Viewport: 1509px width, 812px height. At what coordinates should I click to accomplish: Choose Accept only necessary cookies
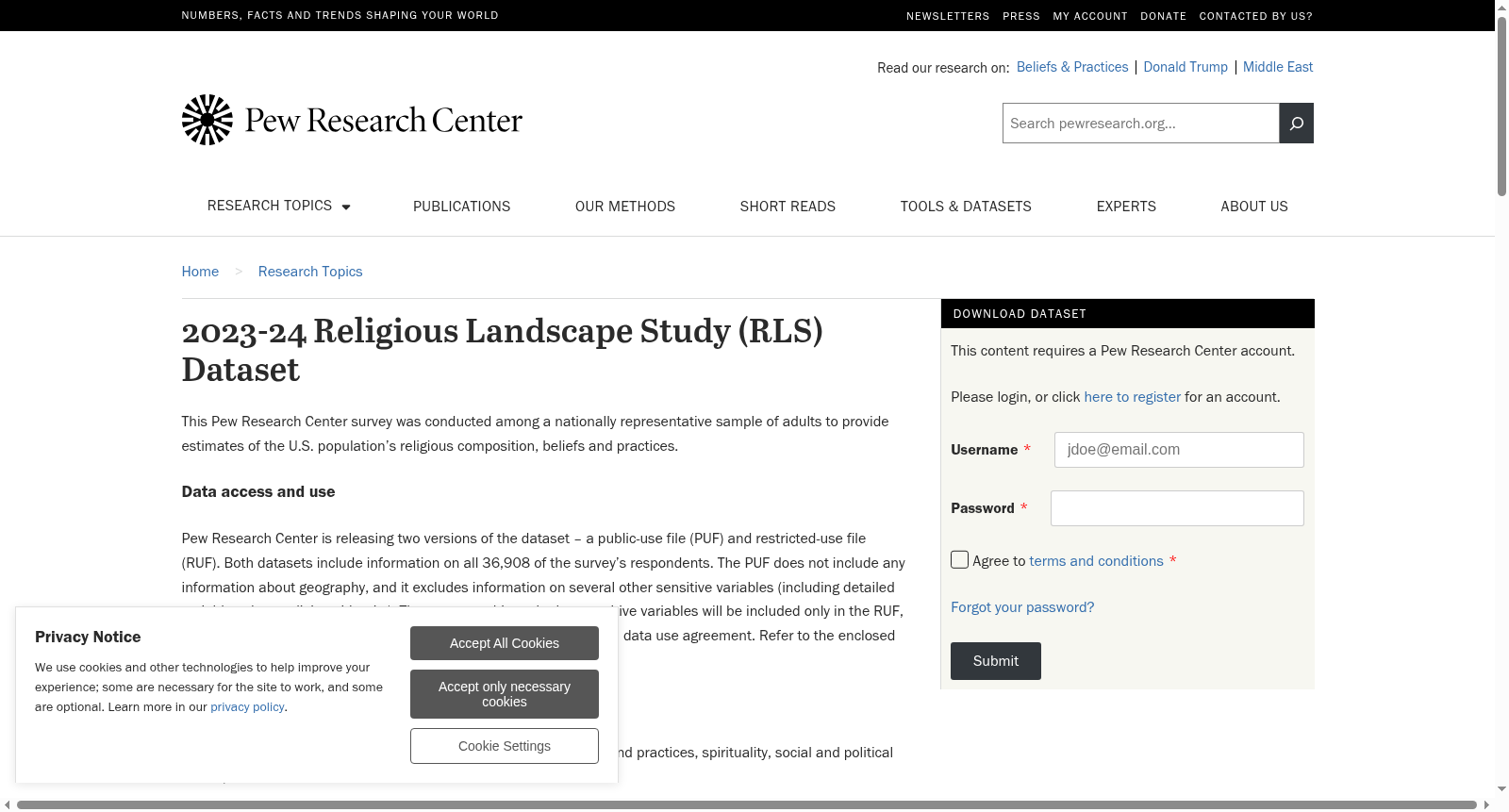pos(505,694)
